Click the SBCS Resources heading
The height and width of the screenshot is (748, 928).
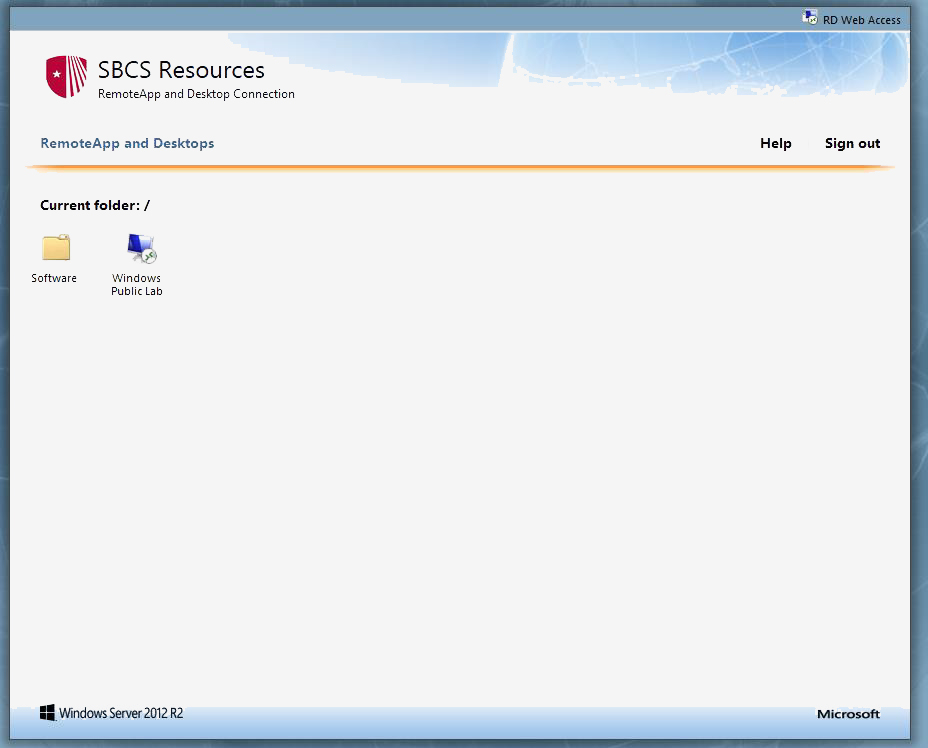click(180, 70)
